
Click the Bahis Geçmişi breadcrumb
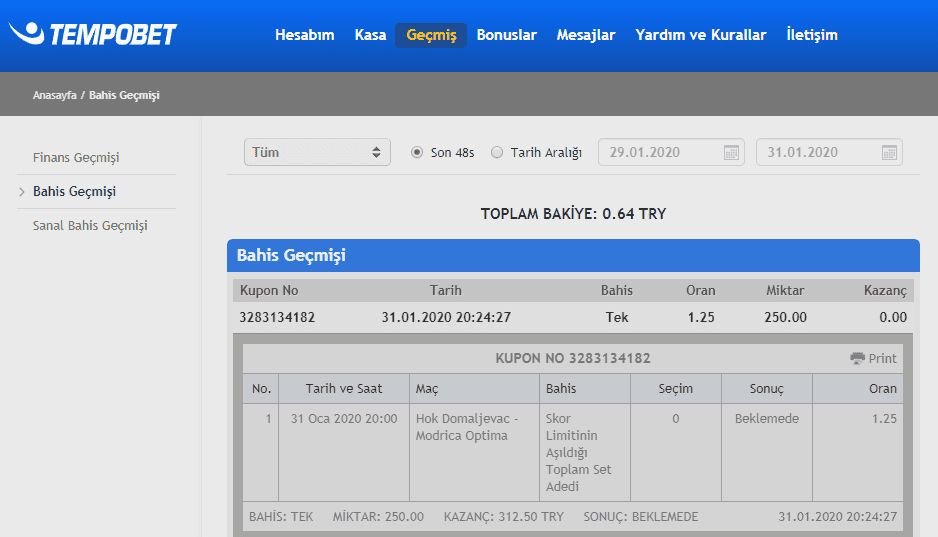[124, 95]
